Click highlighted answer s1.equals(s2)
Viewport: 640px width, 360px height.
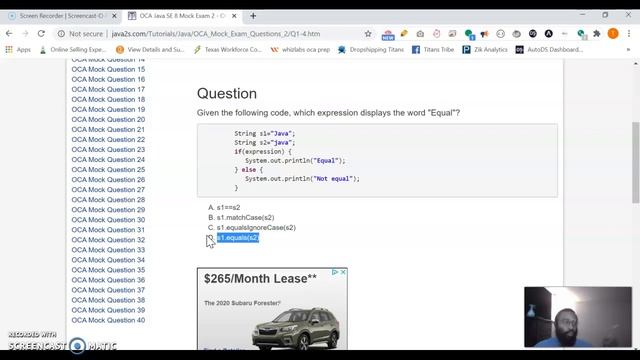pos(238,238)
